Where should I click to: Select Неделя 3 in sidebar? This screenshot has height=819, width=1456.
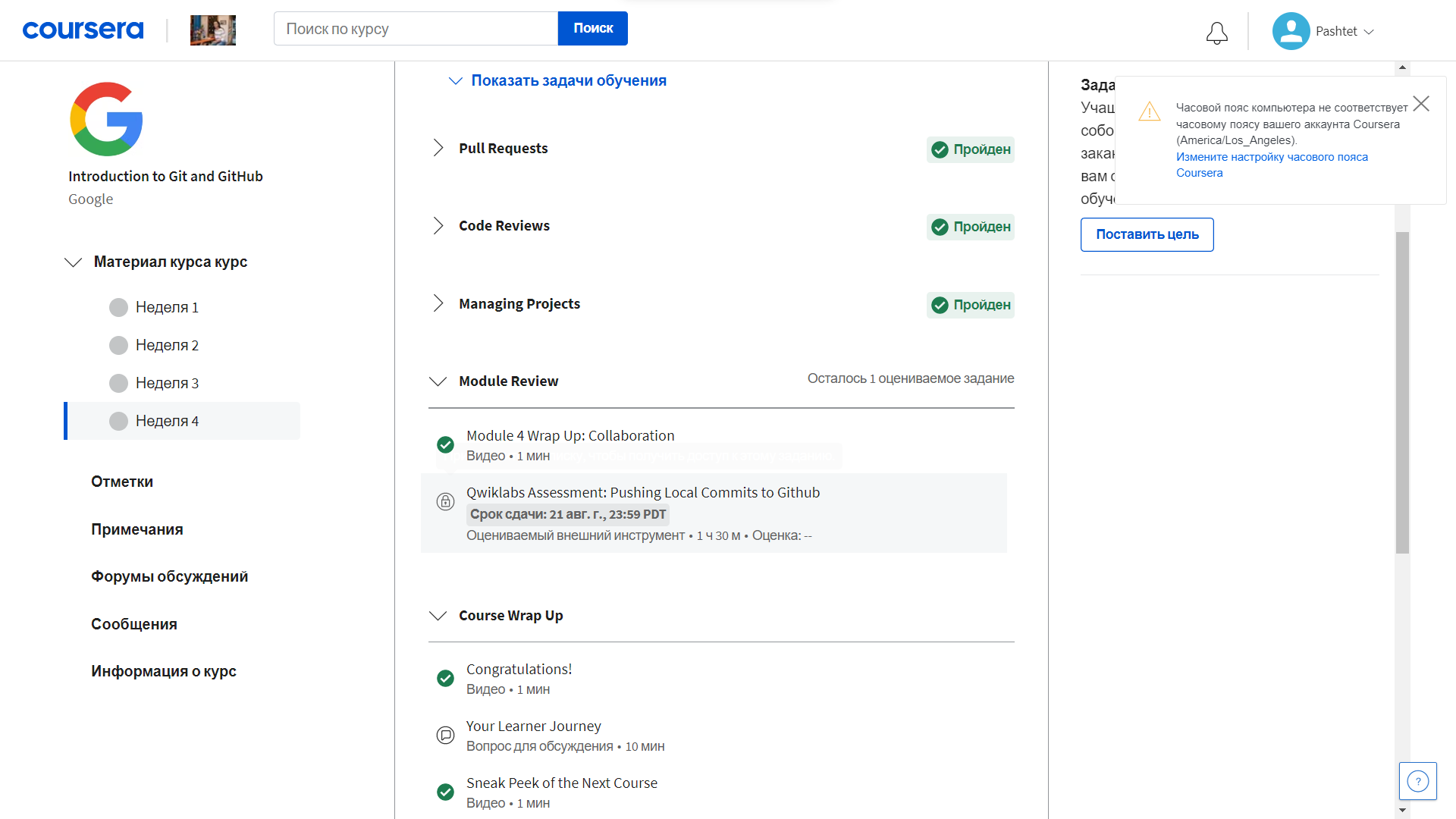pos(182,383)
